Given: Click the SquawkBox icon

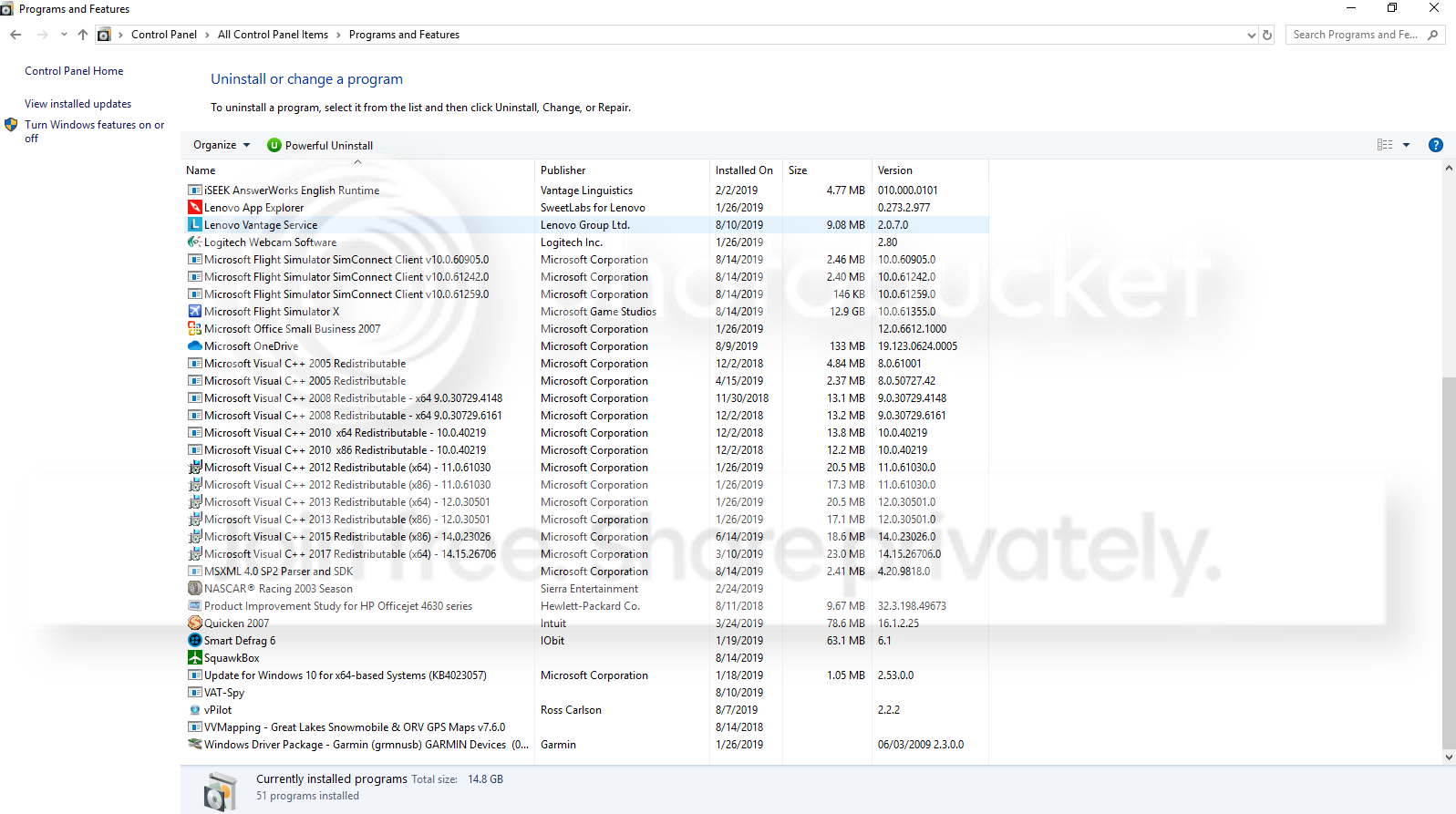Looking at the screenshot, I should point(194,658).
